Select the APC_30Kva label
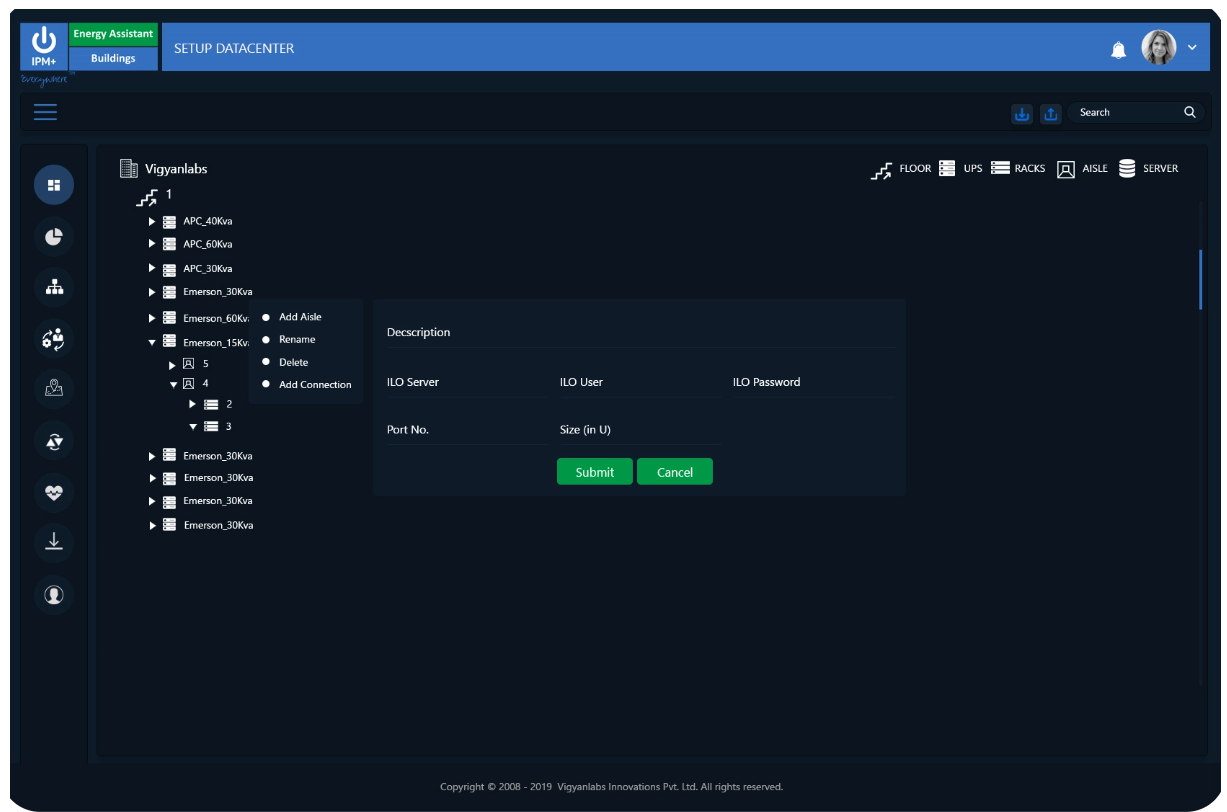The image size is (1227, 812). pyautogui.click(x=208, y=269)
